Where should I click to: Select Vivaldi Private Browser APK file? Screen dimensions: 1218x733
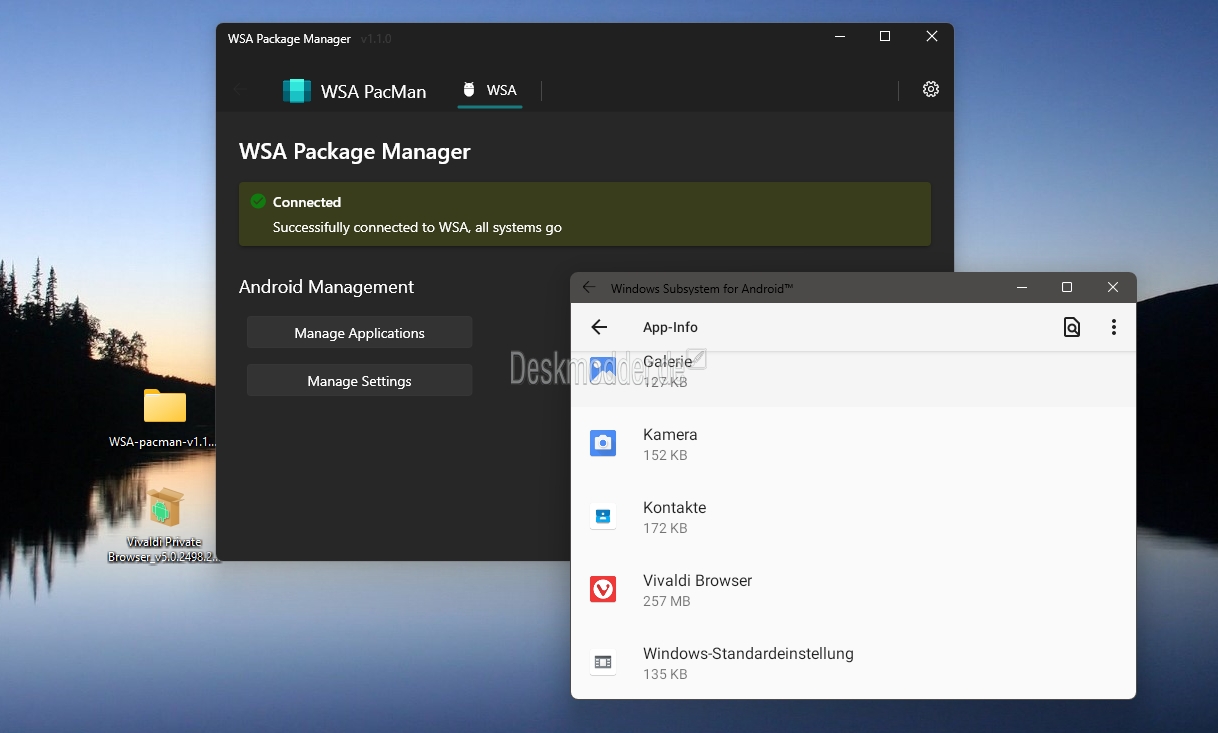[164, 525]
